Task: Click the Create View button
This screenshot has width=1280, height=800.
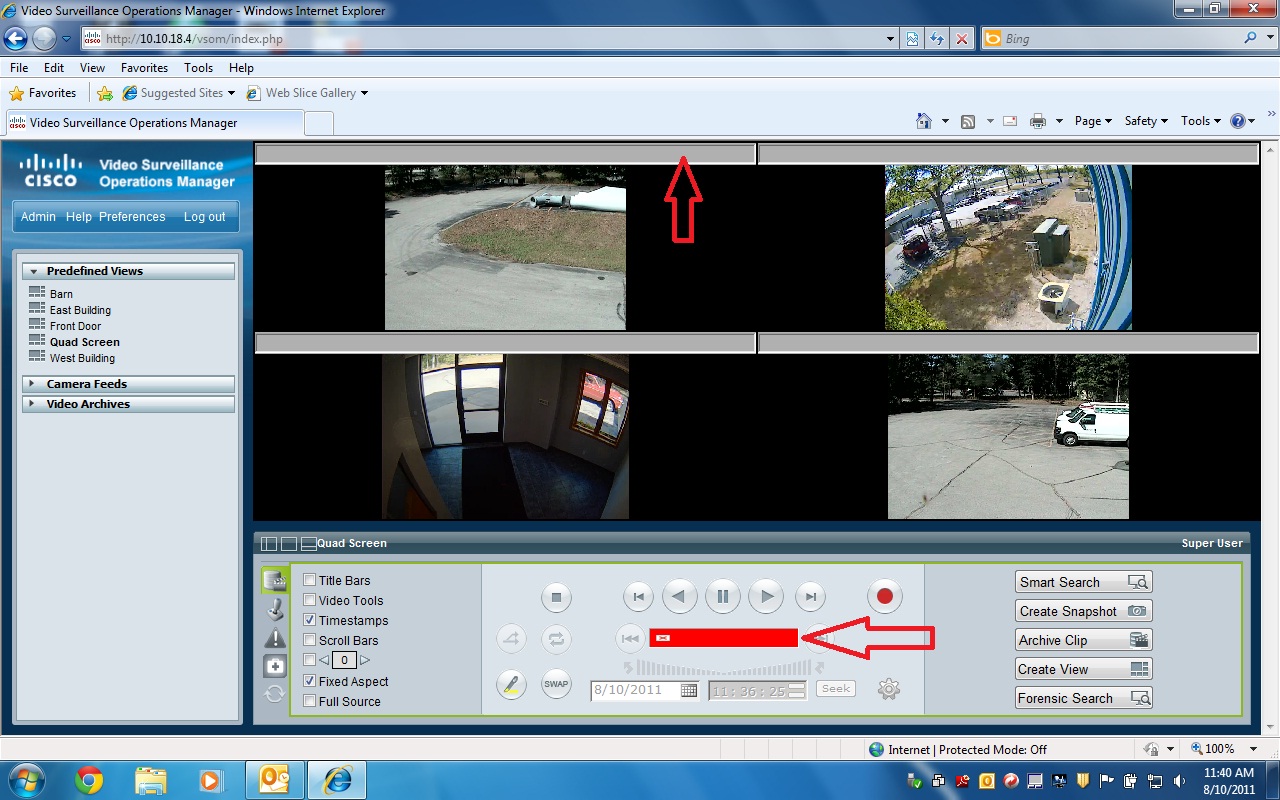Action: (x=1084, y=669)
